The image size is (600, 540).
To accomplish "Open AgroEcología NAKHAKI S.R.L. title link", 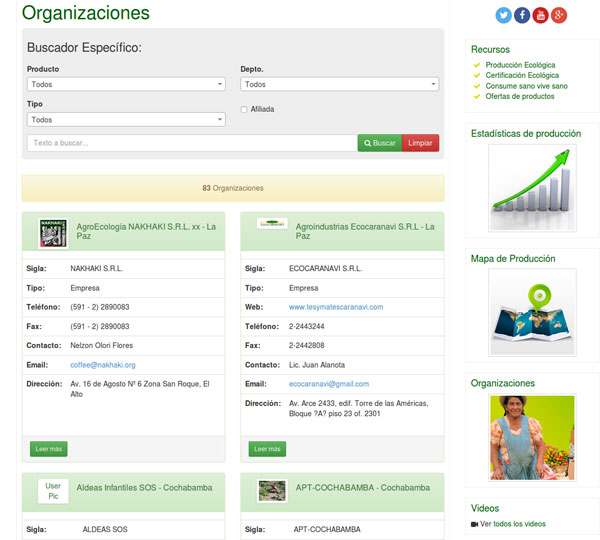I will pyautogui.click(x=146, y=231).
